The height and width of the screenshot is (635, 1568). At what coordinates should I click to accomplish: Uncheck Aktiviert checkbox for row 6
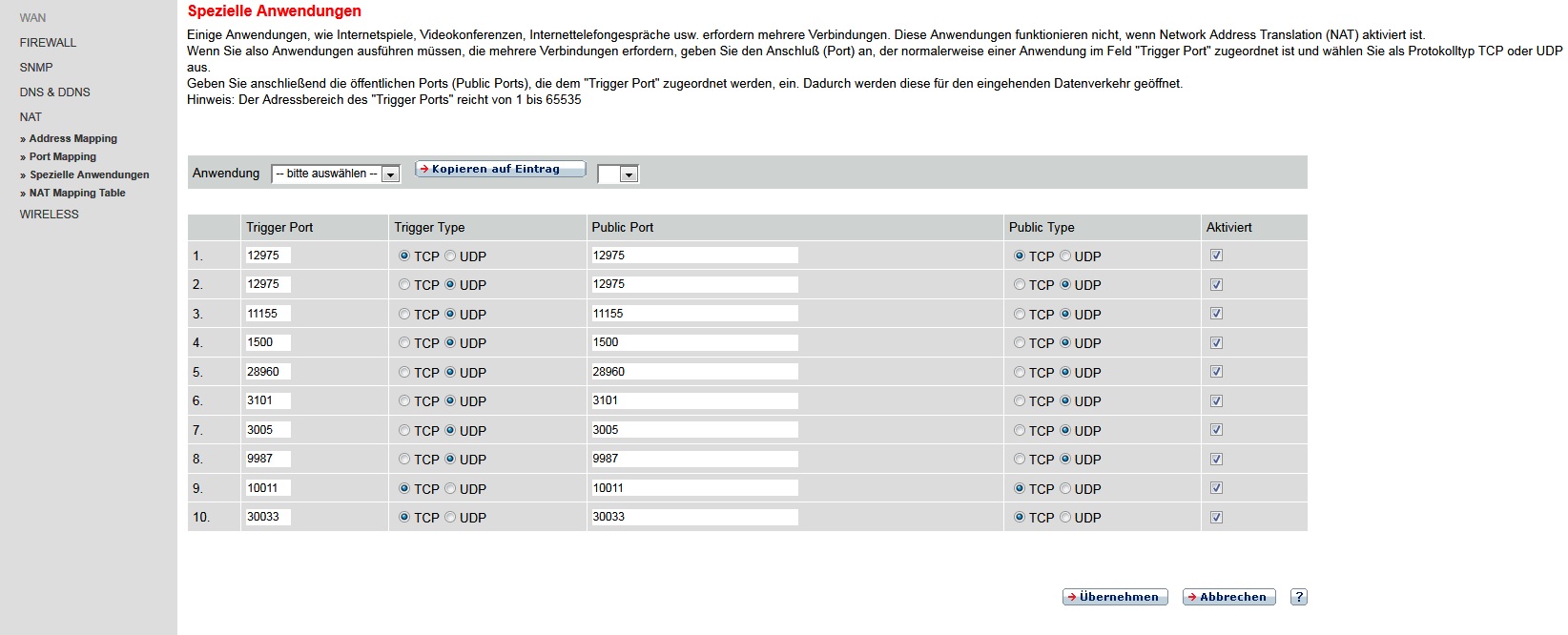point(1216,400)
